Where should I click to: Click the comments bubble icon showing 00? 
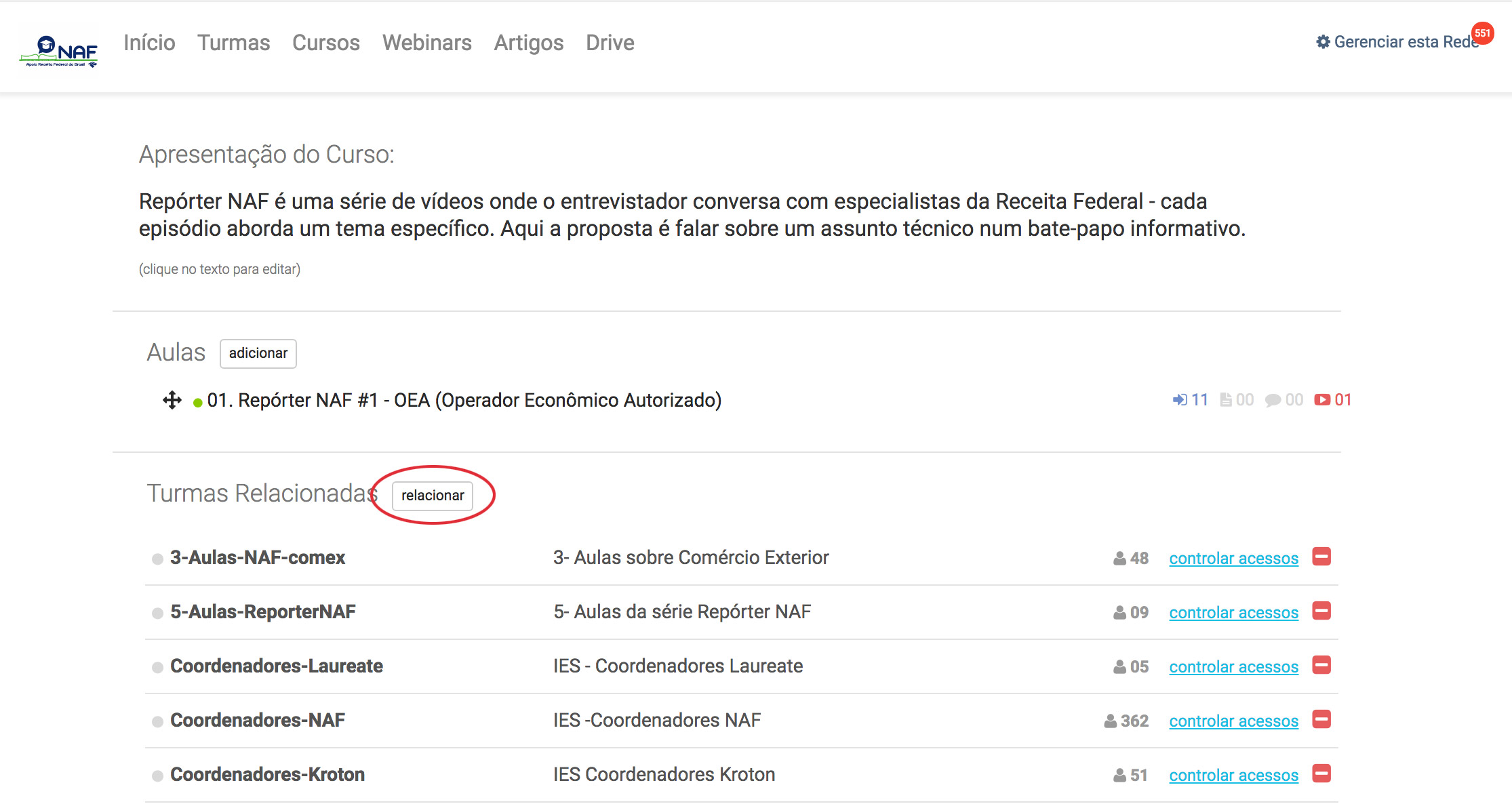click(1273, 401)
